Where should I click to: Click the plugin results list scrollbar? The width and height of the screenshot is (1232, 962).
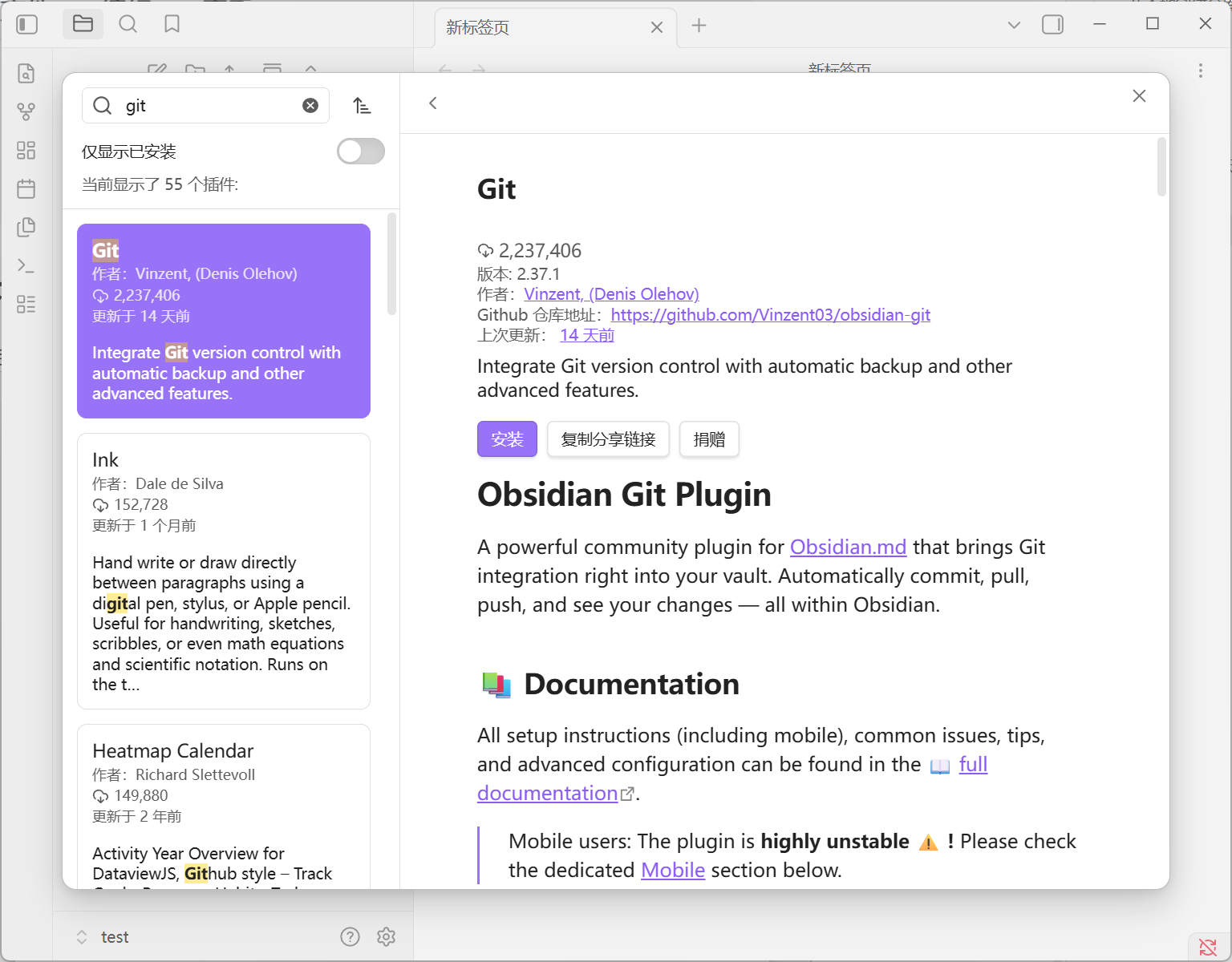(392, 265)
